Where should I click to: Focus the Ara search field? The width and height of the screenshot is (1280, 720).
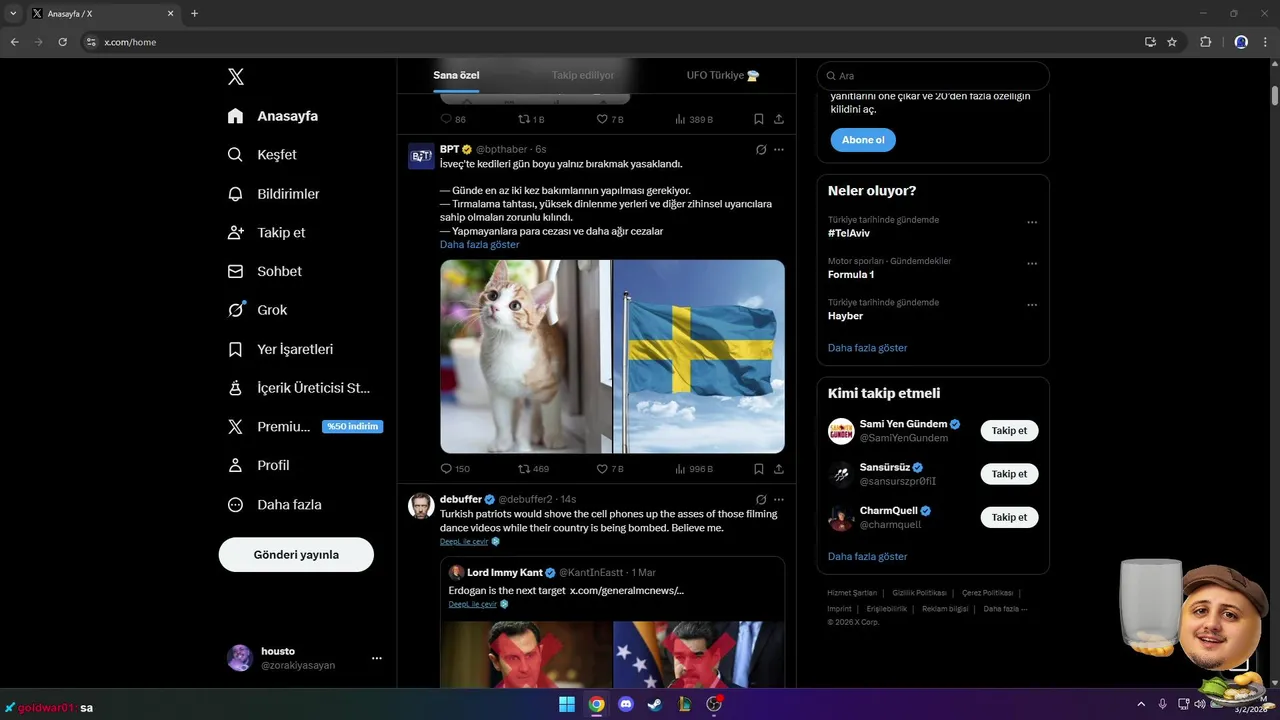point(933,76)
